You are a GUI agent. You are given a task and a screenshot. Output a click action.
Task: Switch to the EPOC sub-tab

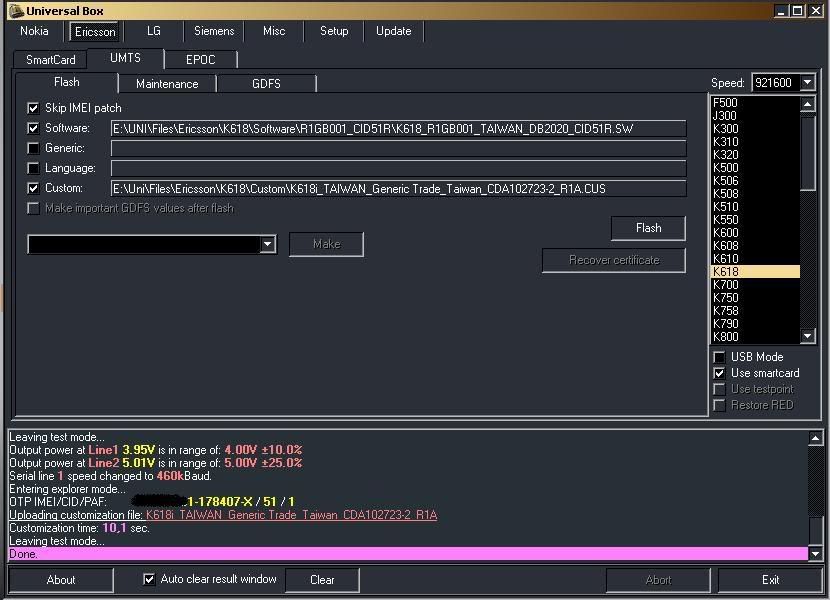click(201, 60)
